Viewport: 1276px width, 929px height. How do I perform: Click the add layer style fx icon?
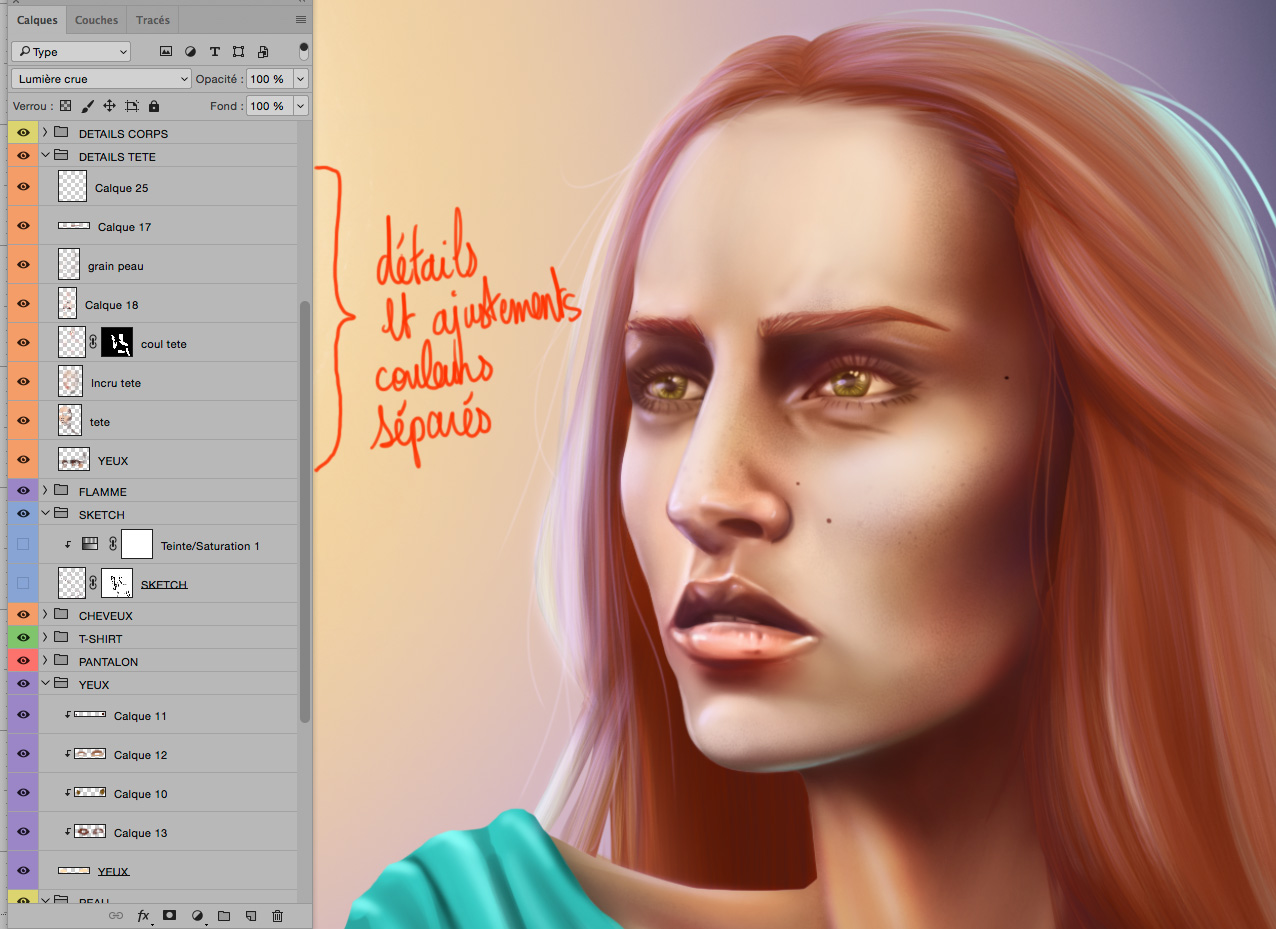click(x=143, y=915)
